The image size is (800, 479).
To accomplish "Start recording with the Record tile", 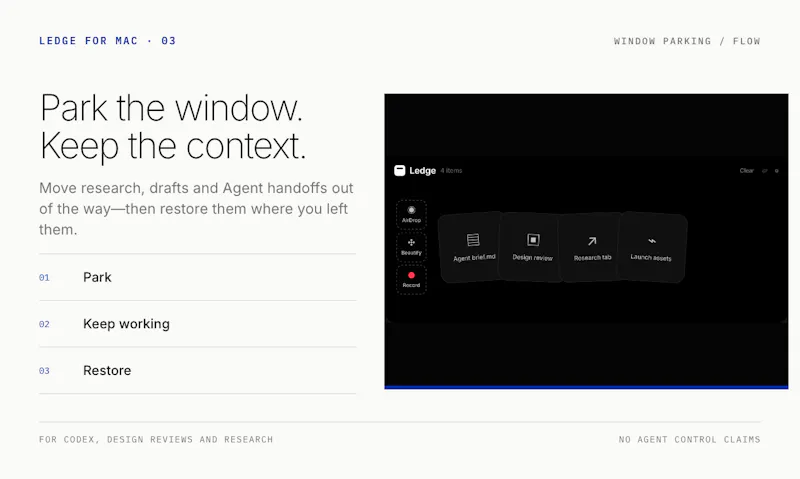I will (x=411, y=280).
